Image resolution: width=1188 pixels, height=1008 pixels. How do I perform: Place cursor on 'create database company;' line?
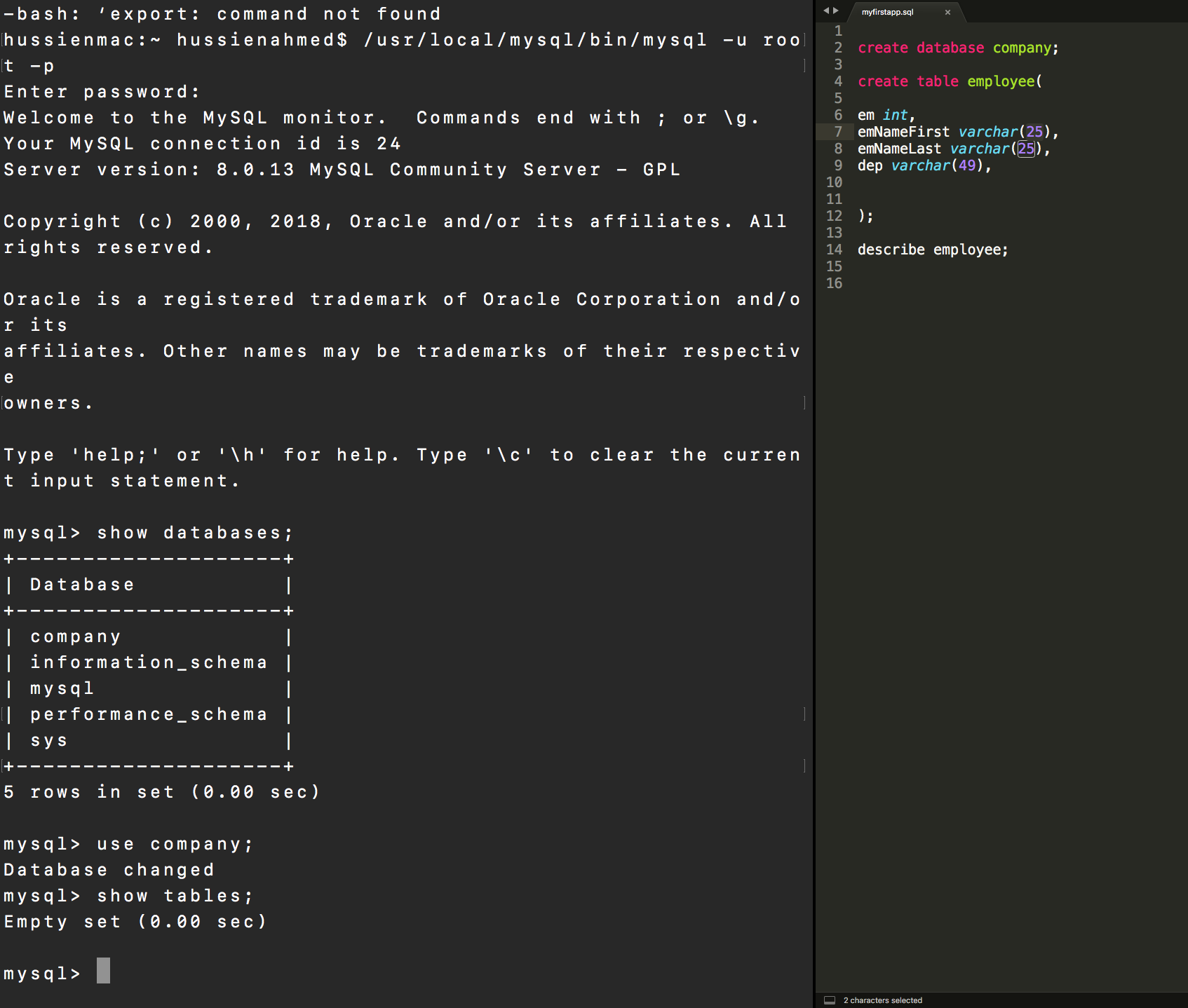(957, 48)
